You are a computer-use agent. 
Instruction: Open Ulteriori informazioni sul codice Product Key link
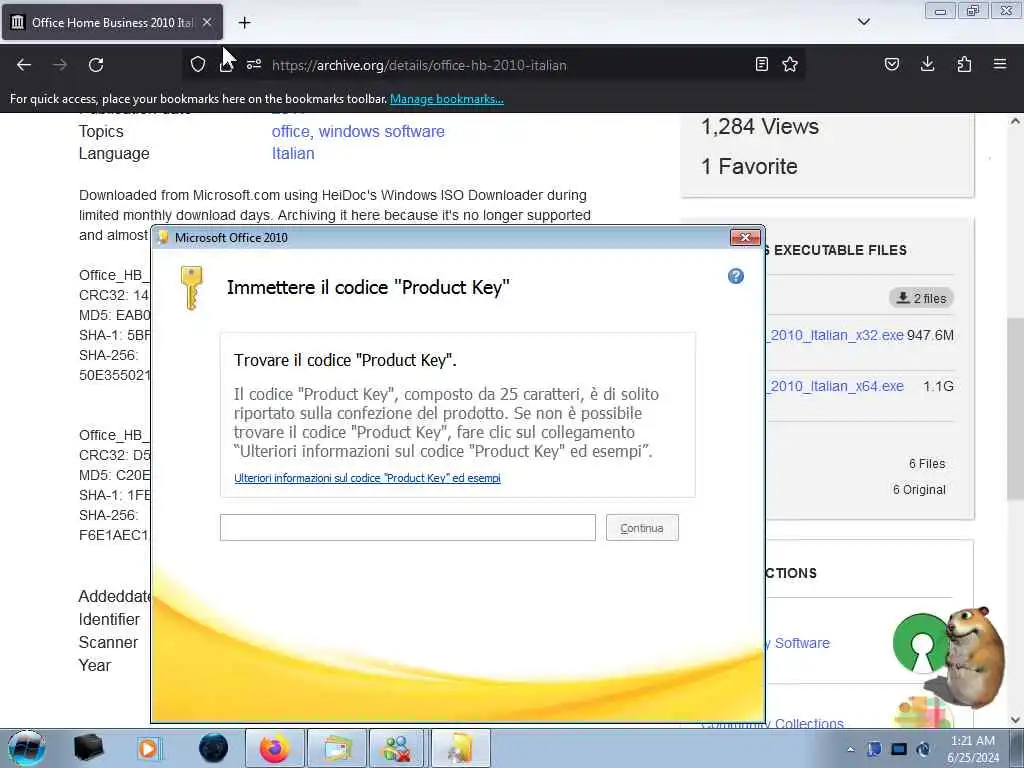(367, 478)
